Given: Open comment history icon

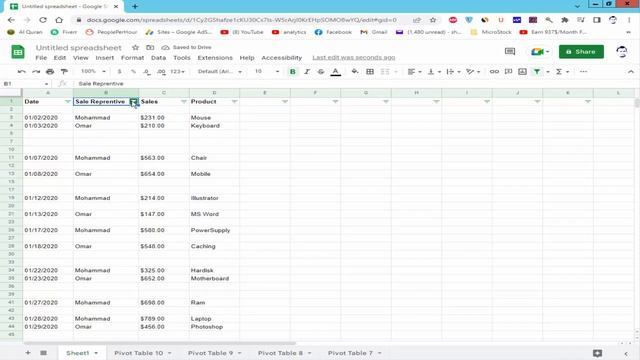Looking at the screenshot, I should tap(510, 51).
